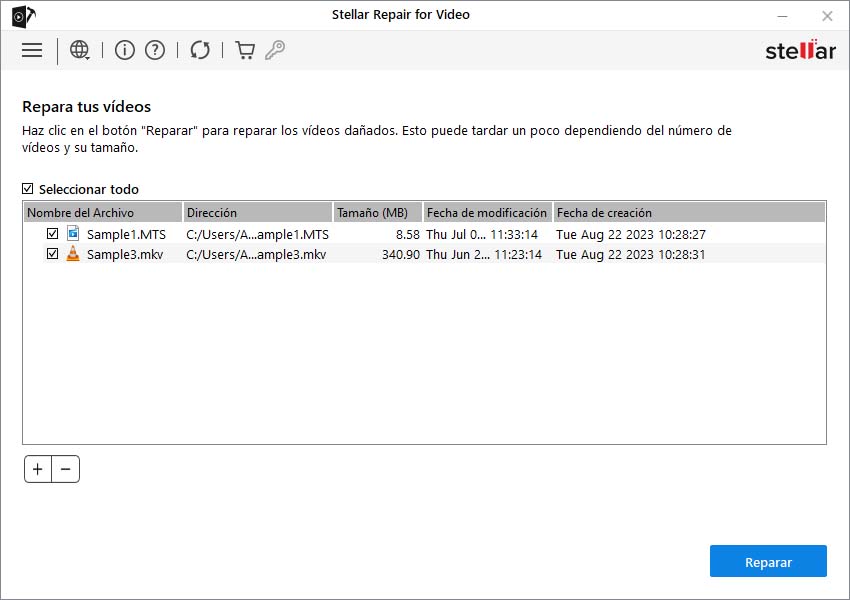Click the stellar brand logo
The width and height of the screenshot is (850, 600).
pyautogui.click(x=800, y=50)
